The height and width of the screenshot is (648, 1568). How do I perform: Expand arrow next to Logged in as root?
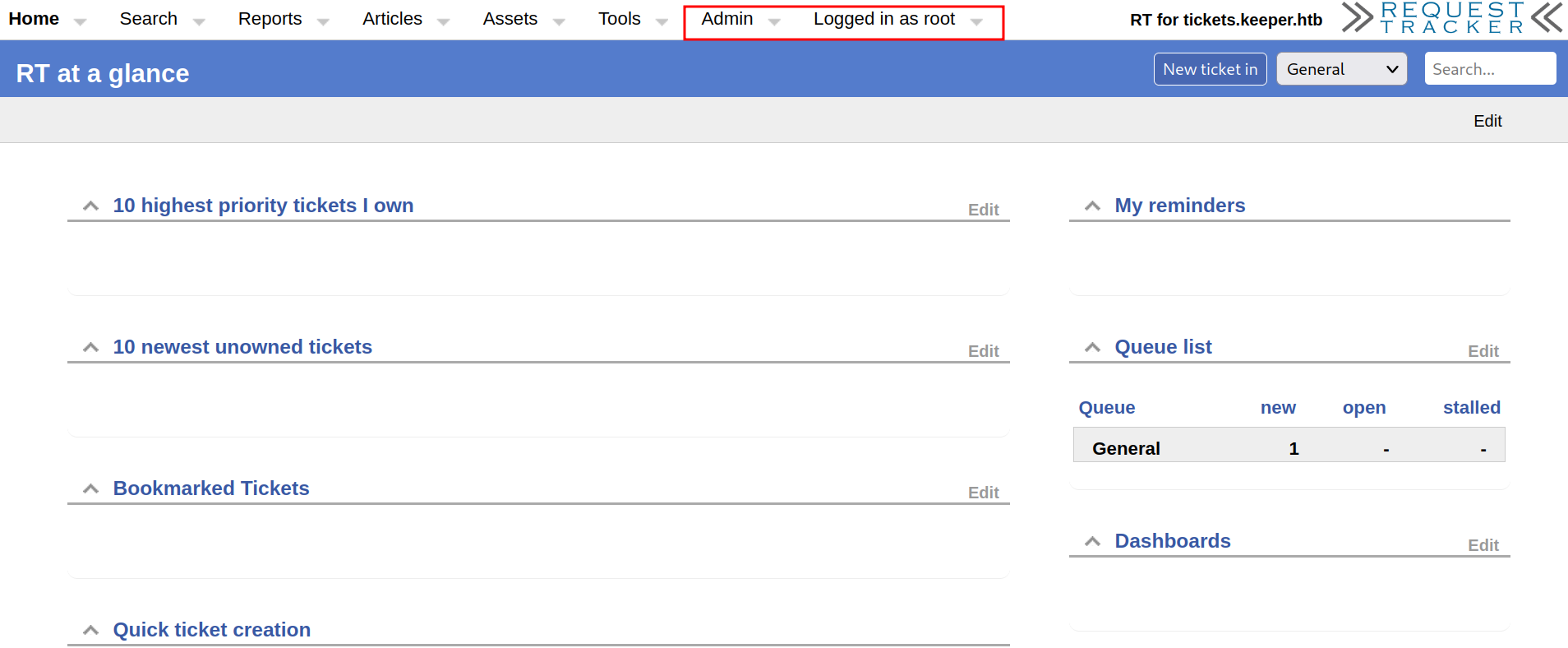point(976,22)
